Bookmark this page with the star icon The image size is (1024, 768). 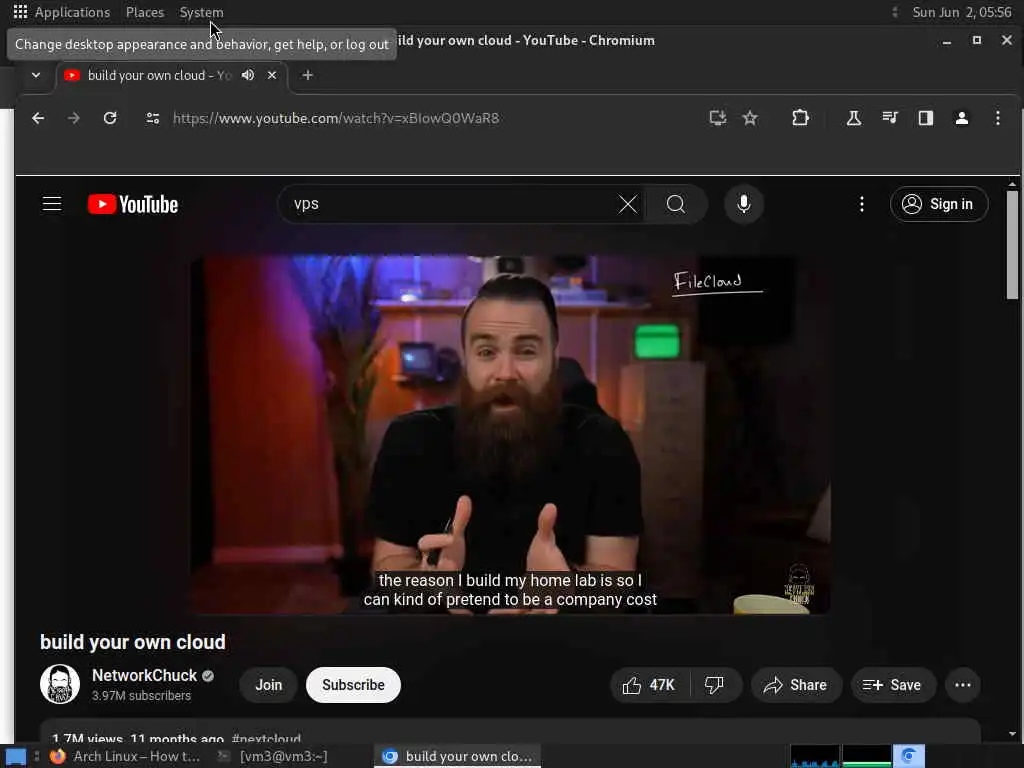tap(750, 118)
